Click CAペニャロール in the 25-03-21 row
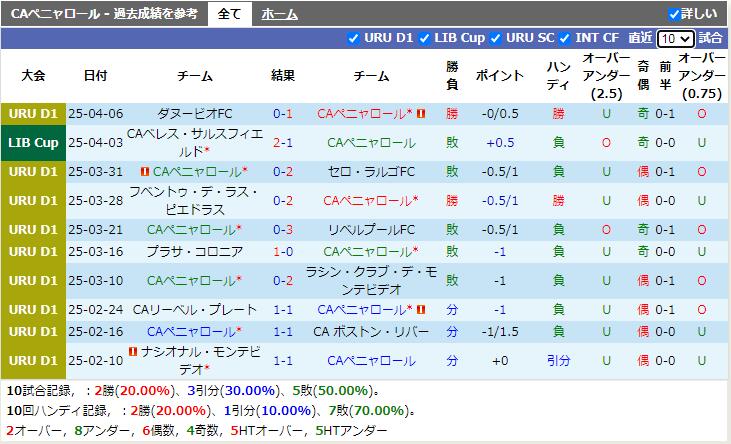The width and height of the screenshot is (731, 444). click(194, 230)
